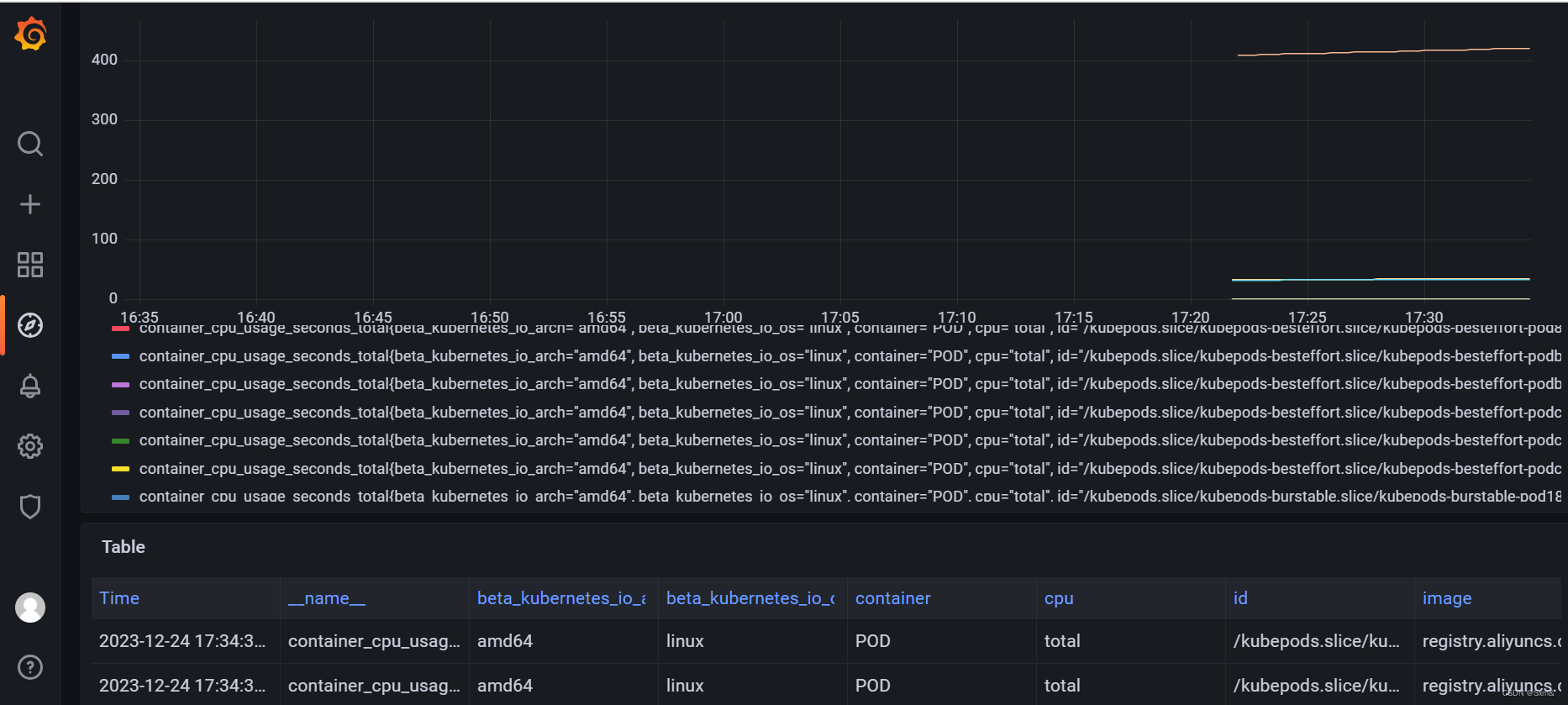Viewport: 1568px width, 705px height.
Task: Toggle the yellow legend series swatch
Action: [x=120, y=469]
